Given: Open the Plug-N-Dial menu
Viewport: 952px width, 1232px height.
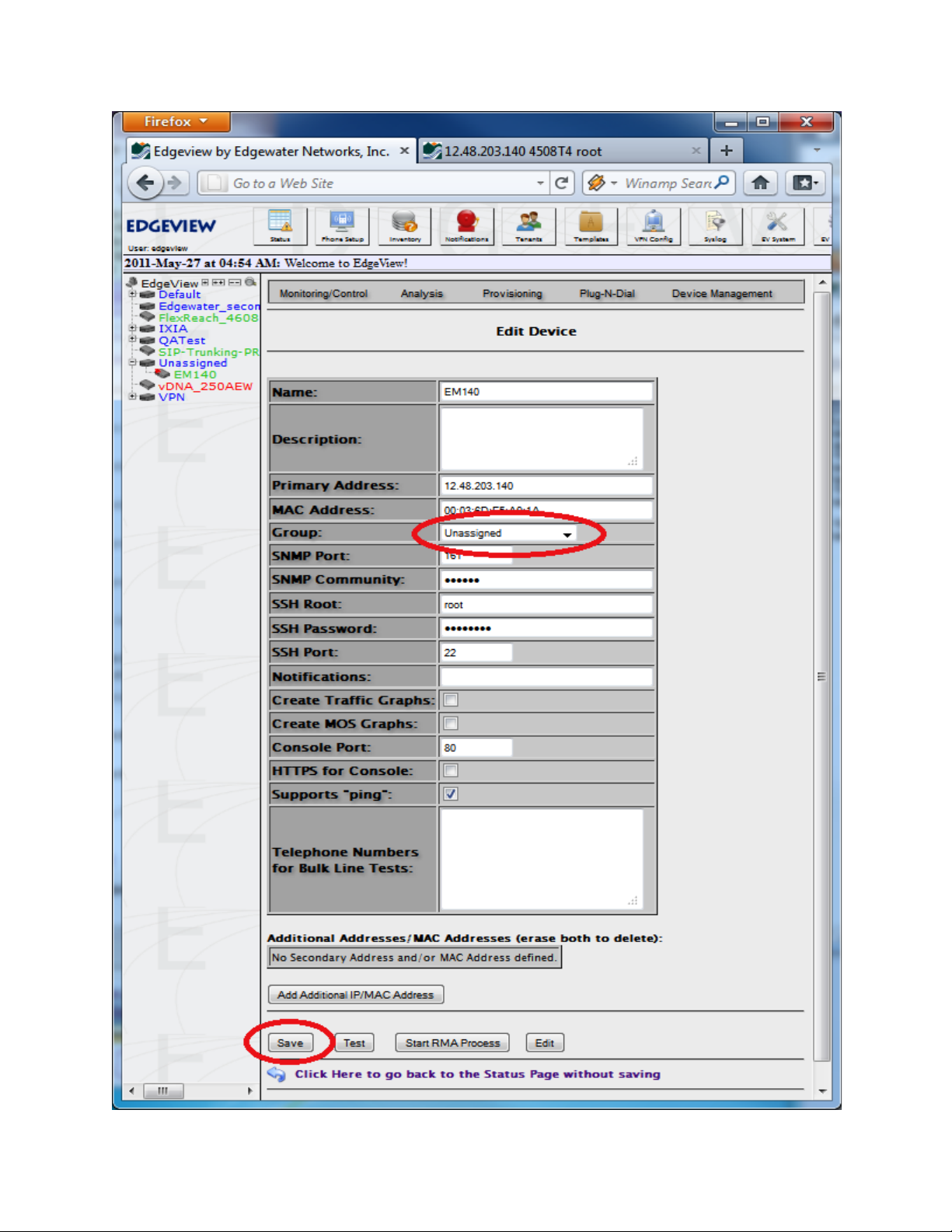Looking at the screenshot, I should tap(607, 294).
